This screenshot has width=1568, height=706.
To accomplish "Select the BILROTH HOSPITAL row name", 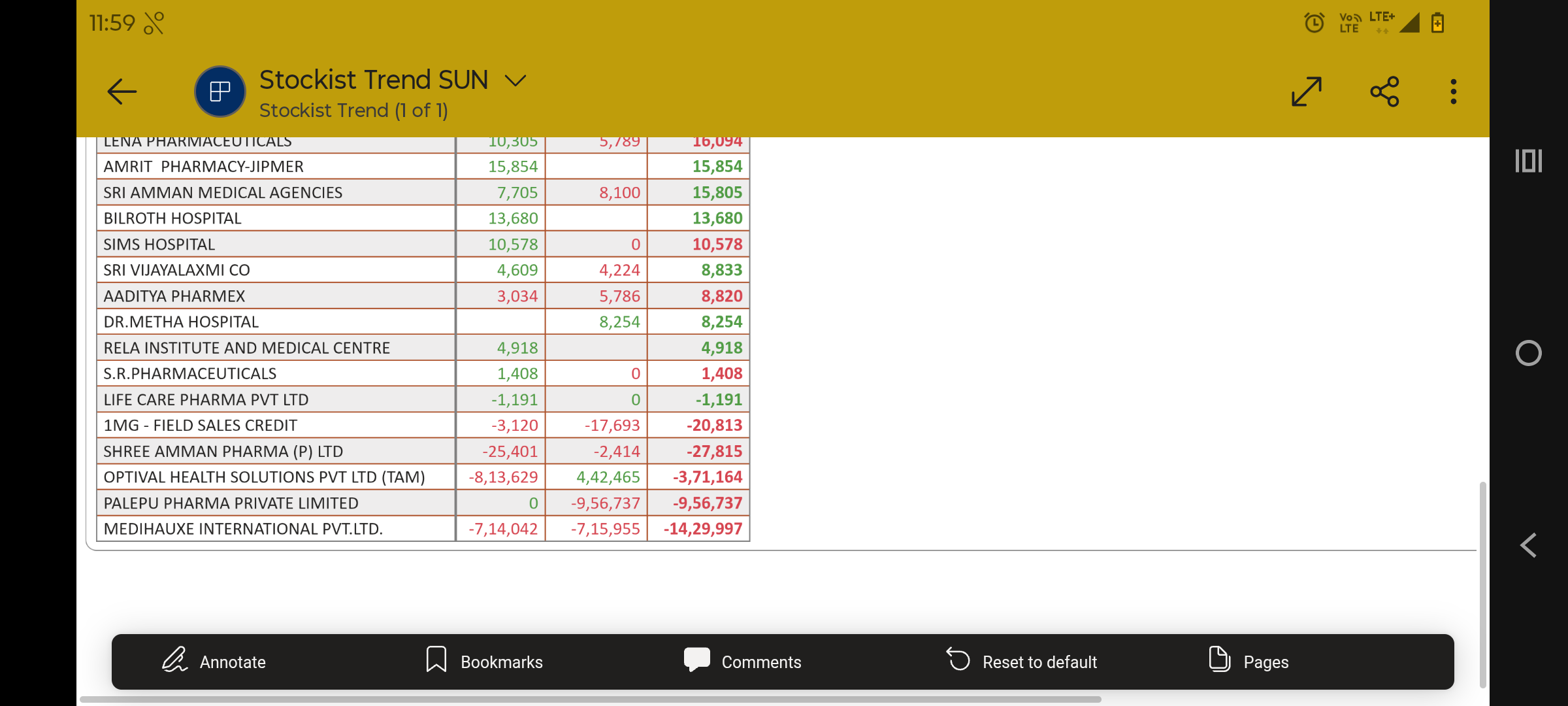I will [x=172, y=218].
